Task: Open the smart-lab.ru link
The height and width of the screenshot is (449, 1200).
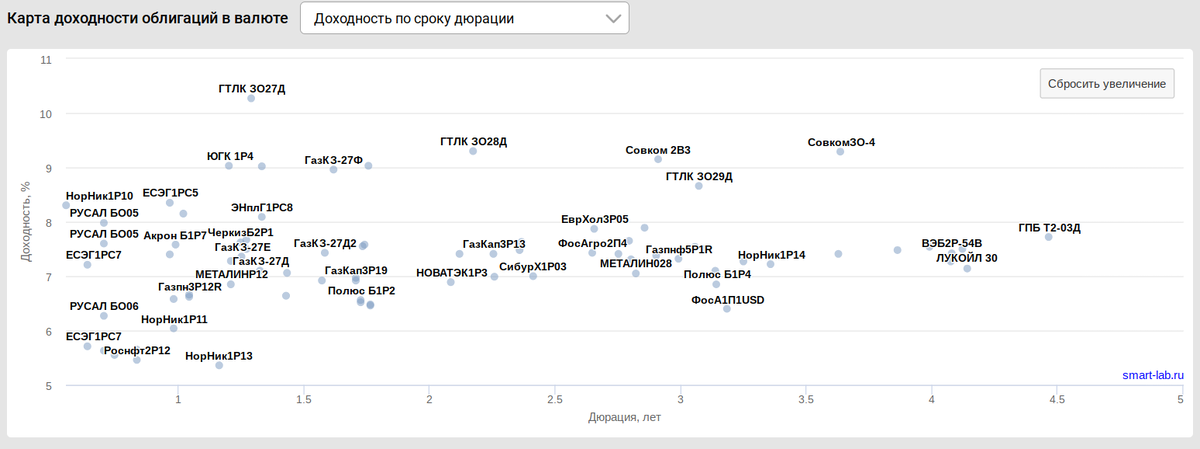Action: coord(1153,375)
